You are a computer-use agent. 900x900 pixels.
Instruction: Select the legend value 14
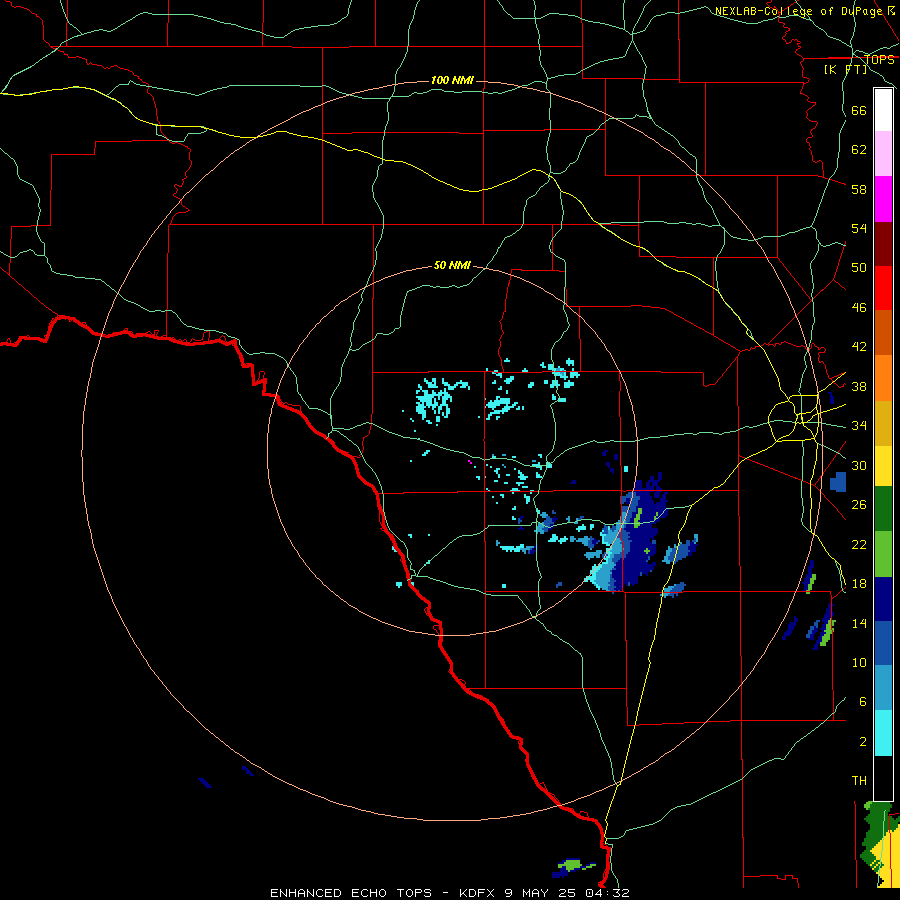click(859, 623)
